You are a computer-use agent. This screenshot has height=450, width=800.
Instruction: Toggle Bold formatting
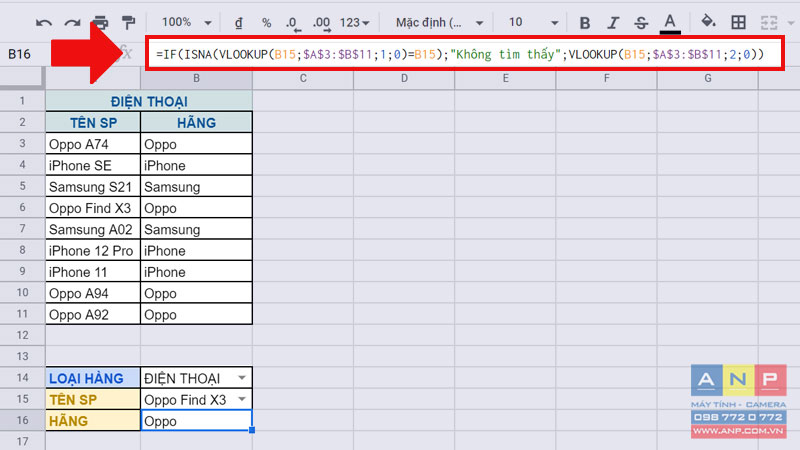pos(585,22)
